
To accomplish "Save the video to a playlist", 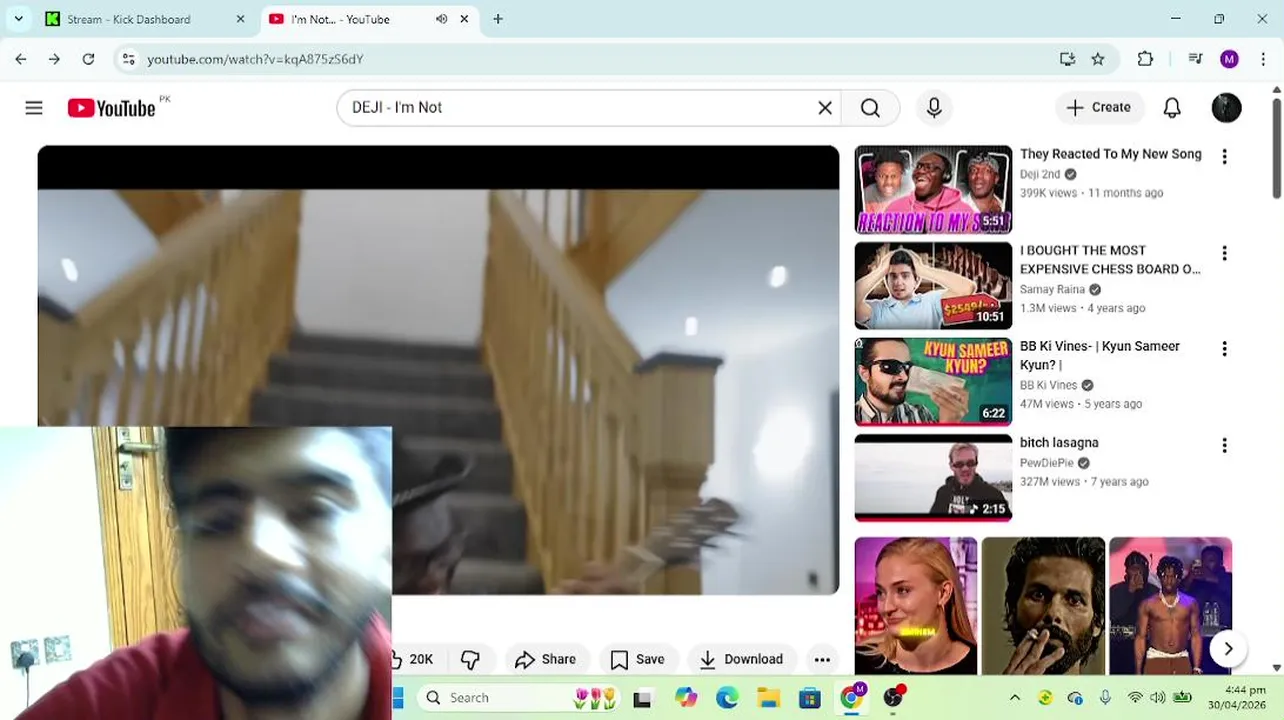I will coord(637,659).
